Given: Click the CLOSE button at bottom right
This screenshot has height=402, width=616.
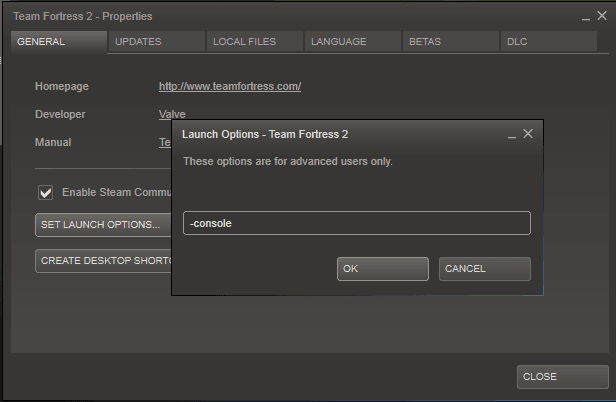Looking at the screenshot, I should pyautogui.click(x=563, y=377).
